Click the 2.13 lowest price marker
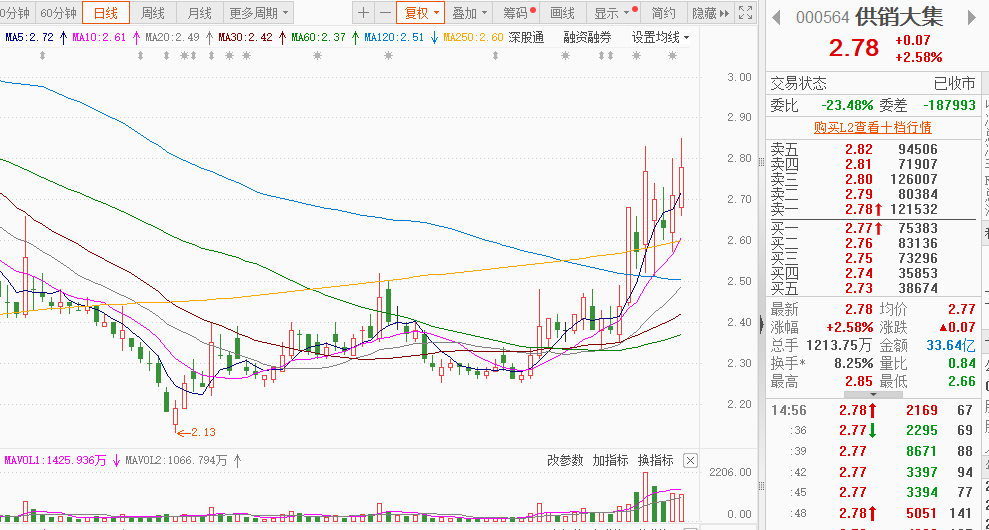The width and height of the screenshot is (989, 530). tap(196, 432)
